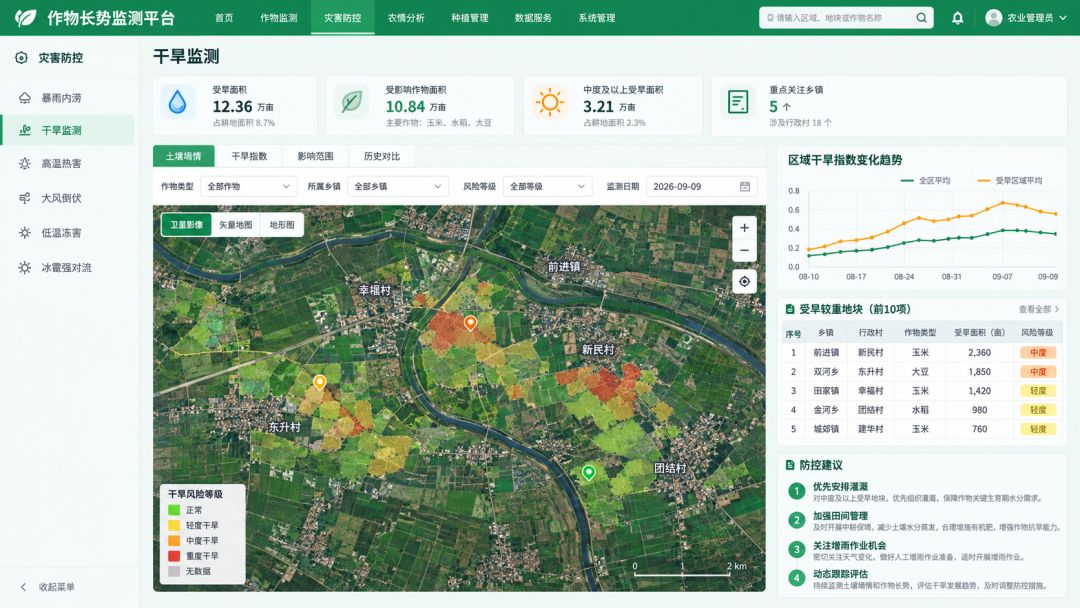Screen dimensions: 1080x608
Task: Open the calendar icon in 监测日期 field
Action: (745, 187)
